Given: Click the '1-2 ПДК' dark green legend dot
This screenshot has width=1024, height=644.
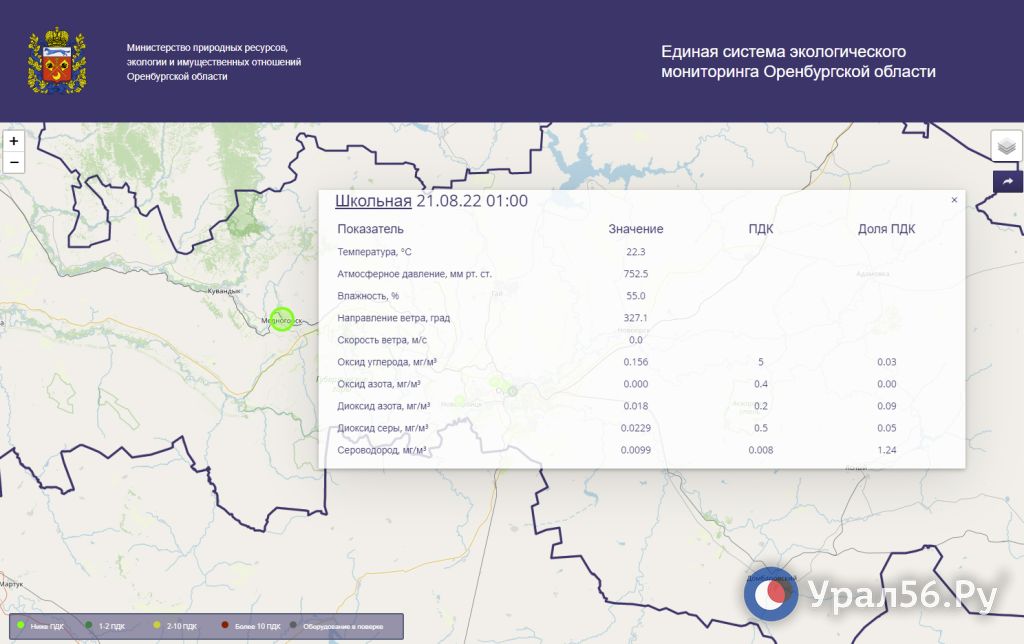Looking at the screenshot, I should (x=89, y=625).
